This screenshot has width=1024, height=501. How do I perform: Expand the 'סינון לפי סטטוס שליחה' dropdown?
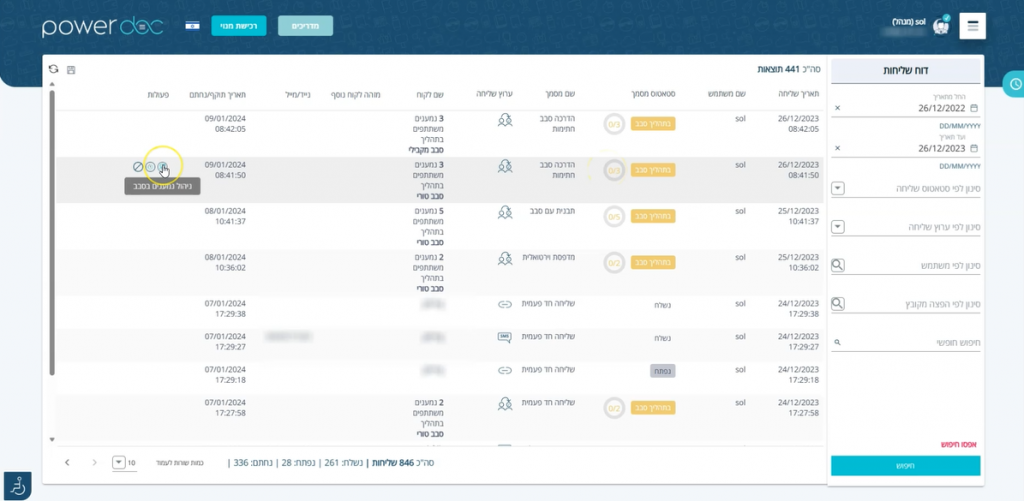click(838, 189)
